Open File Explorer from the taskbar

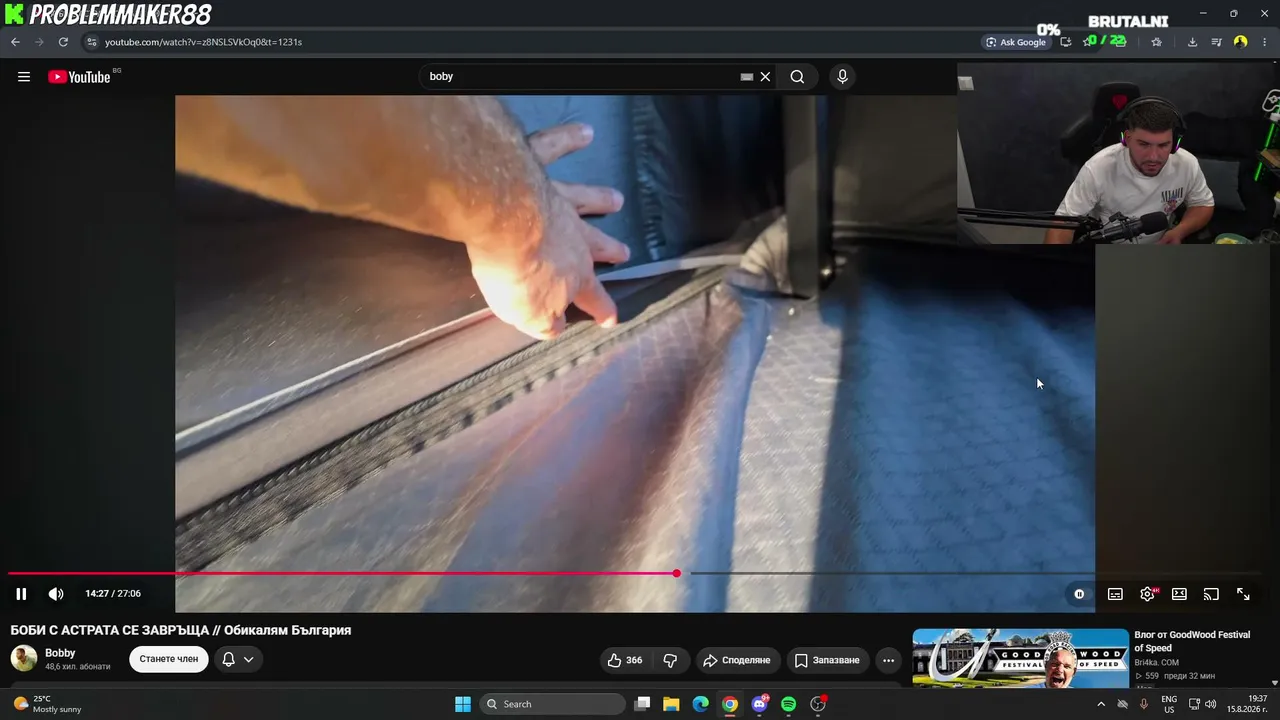(x=671, y=704)
